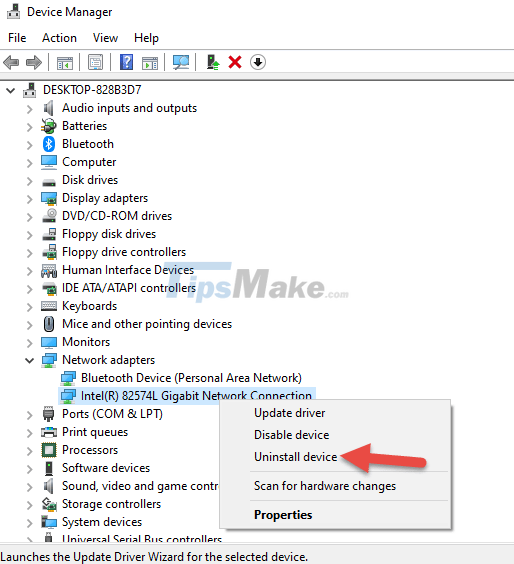Viewport: 514px width, 564px height.
Task: Choose Disable device from the context menu
Action: point(335,435)
